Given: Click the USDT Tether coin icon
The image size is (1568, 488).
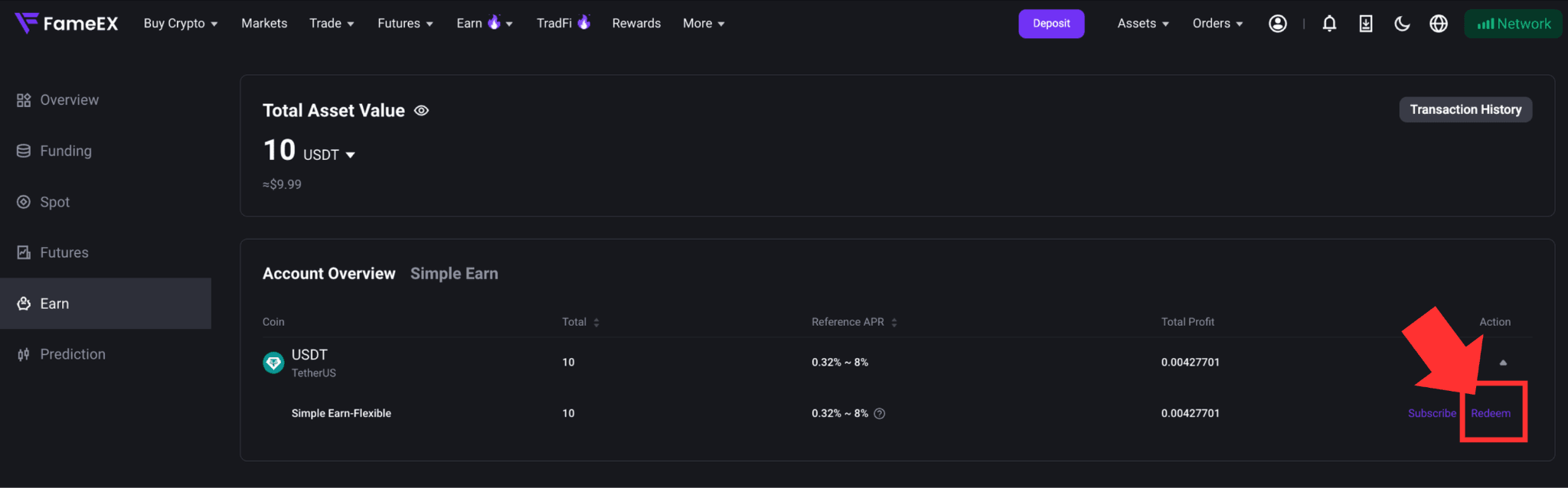Looking at the screenshot, I should pos(273,363).
